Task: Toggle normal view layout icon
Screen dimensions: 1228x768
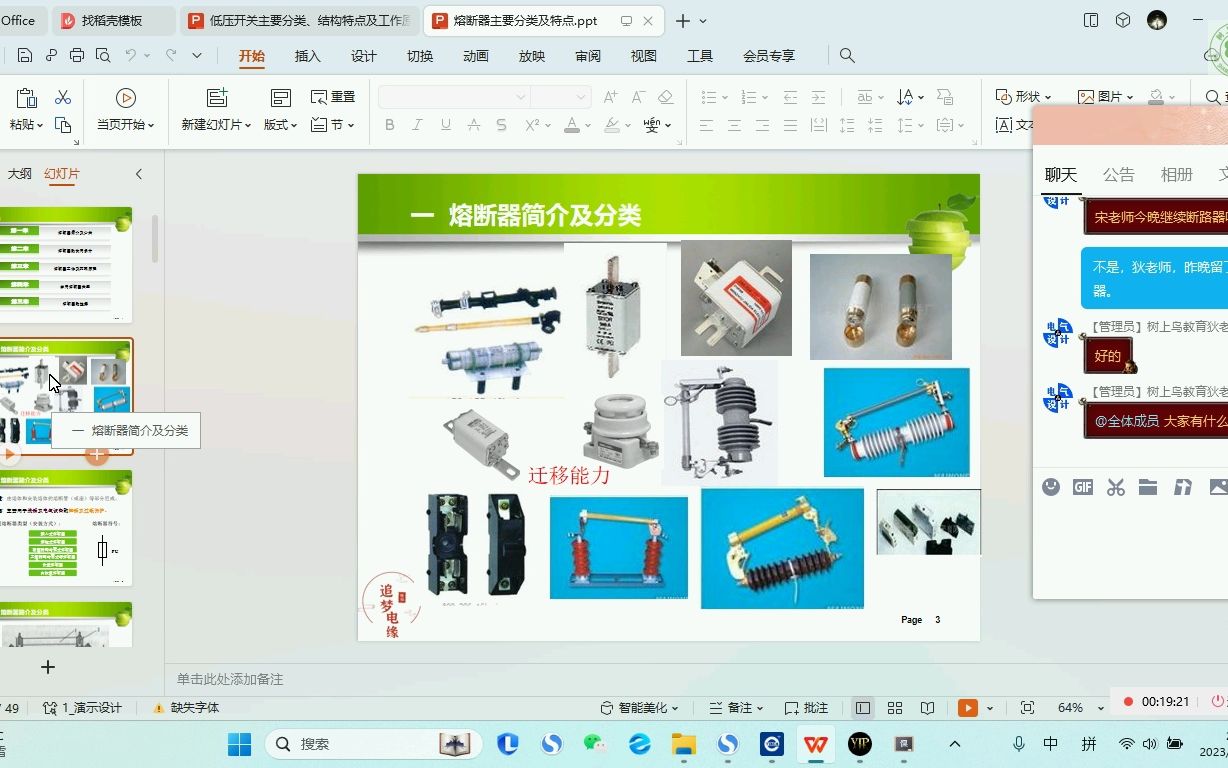Action: (x=862, y=707)
